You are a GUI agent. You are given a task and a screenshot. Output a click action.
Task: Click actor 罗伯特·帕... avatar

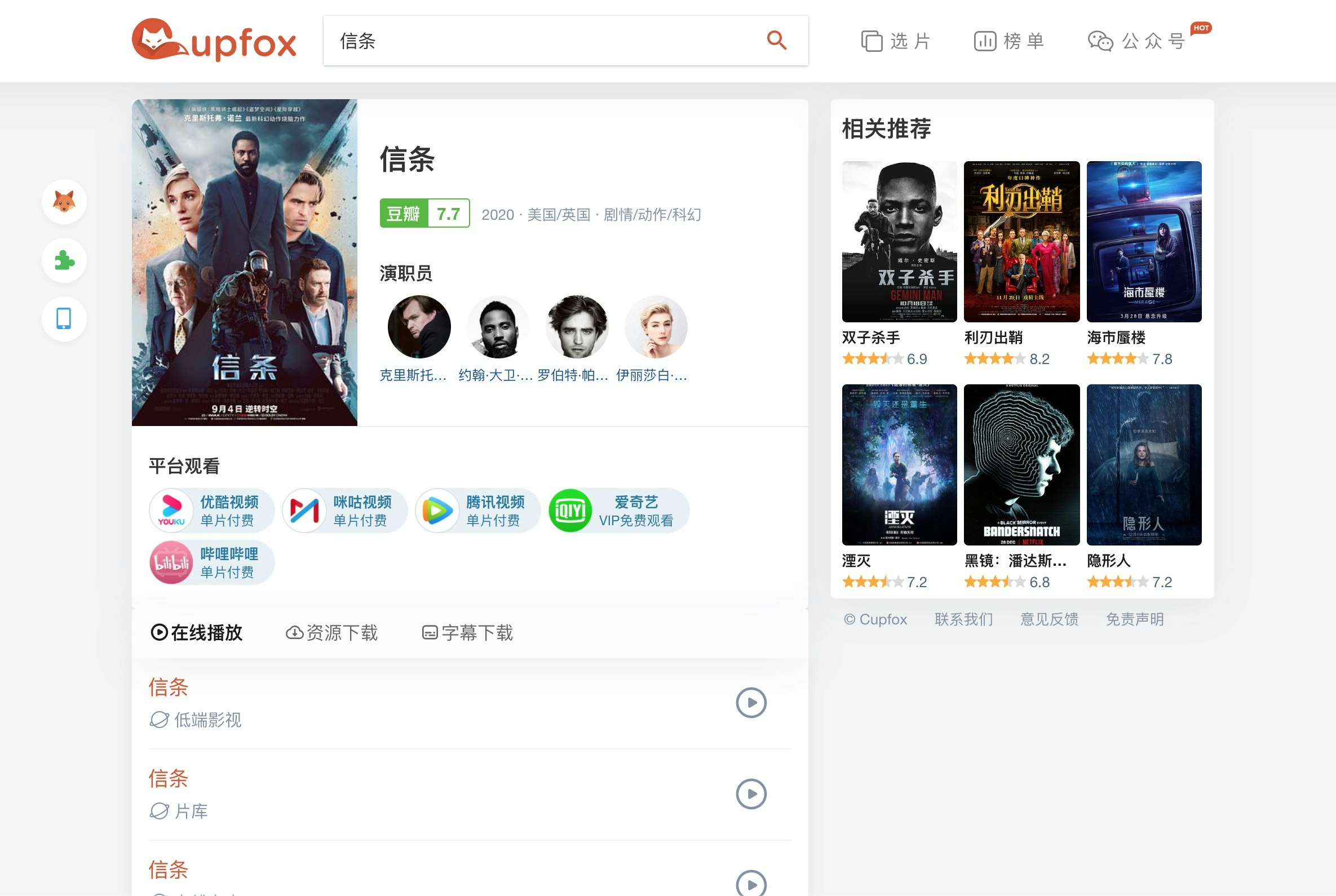coord(577,327)
